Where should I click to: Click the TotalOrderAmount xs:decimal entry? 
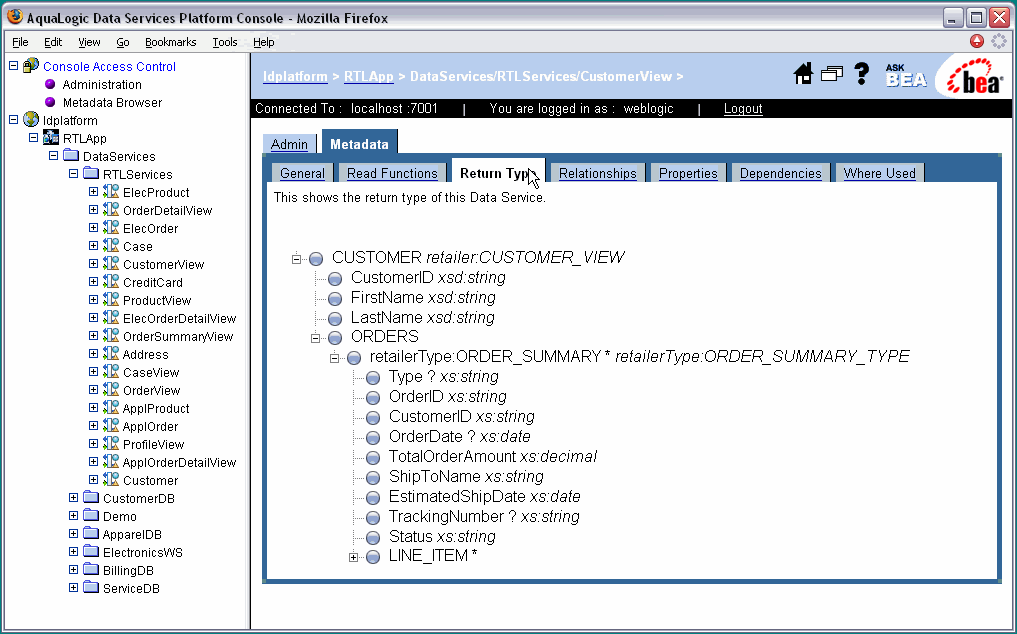tap(492, 457)
